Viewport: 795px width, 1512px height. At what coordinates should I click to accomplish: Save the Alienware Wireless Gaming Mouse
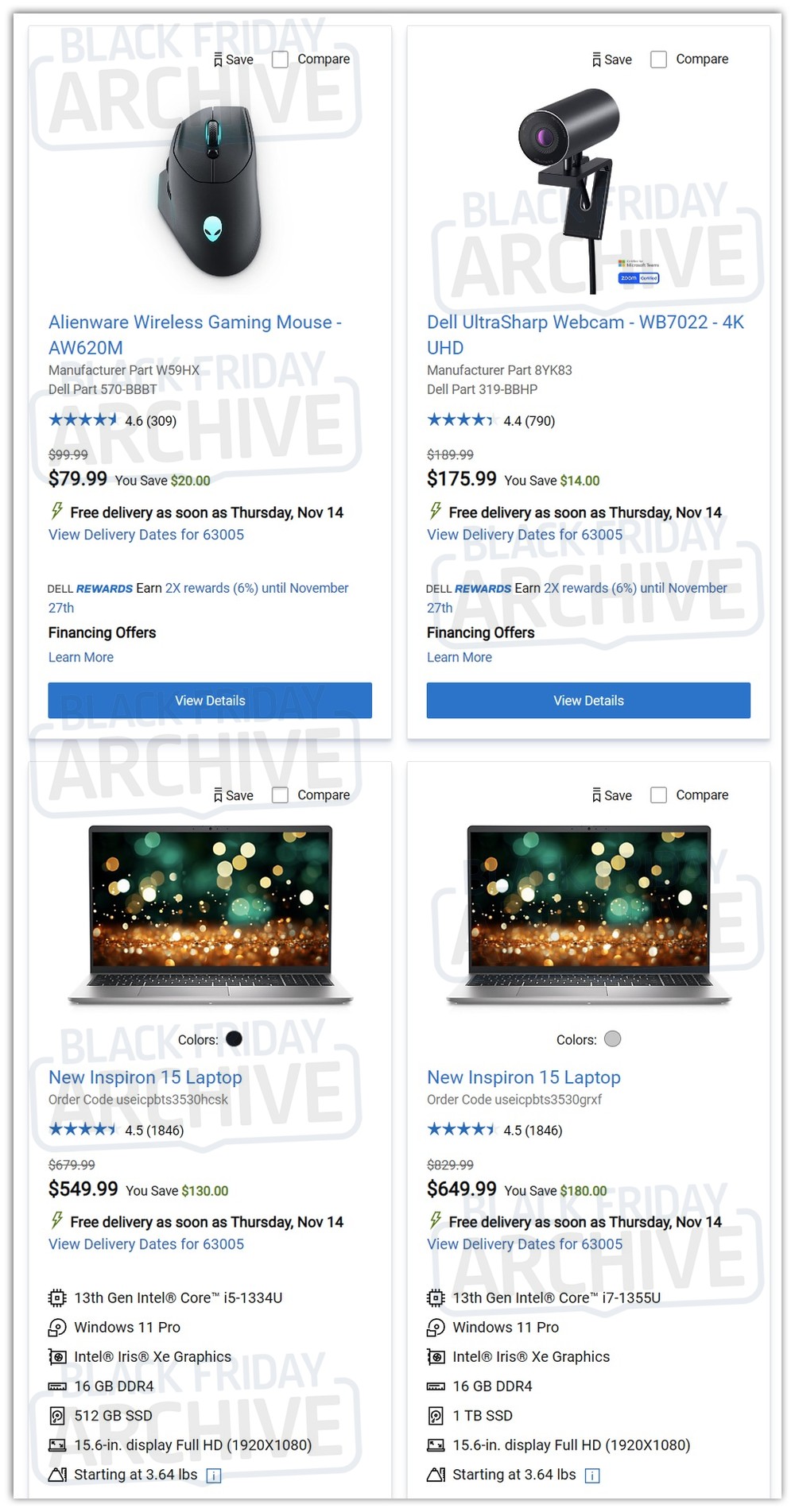coord(233,60)
